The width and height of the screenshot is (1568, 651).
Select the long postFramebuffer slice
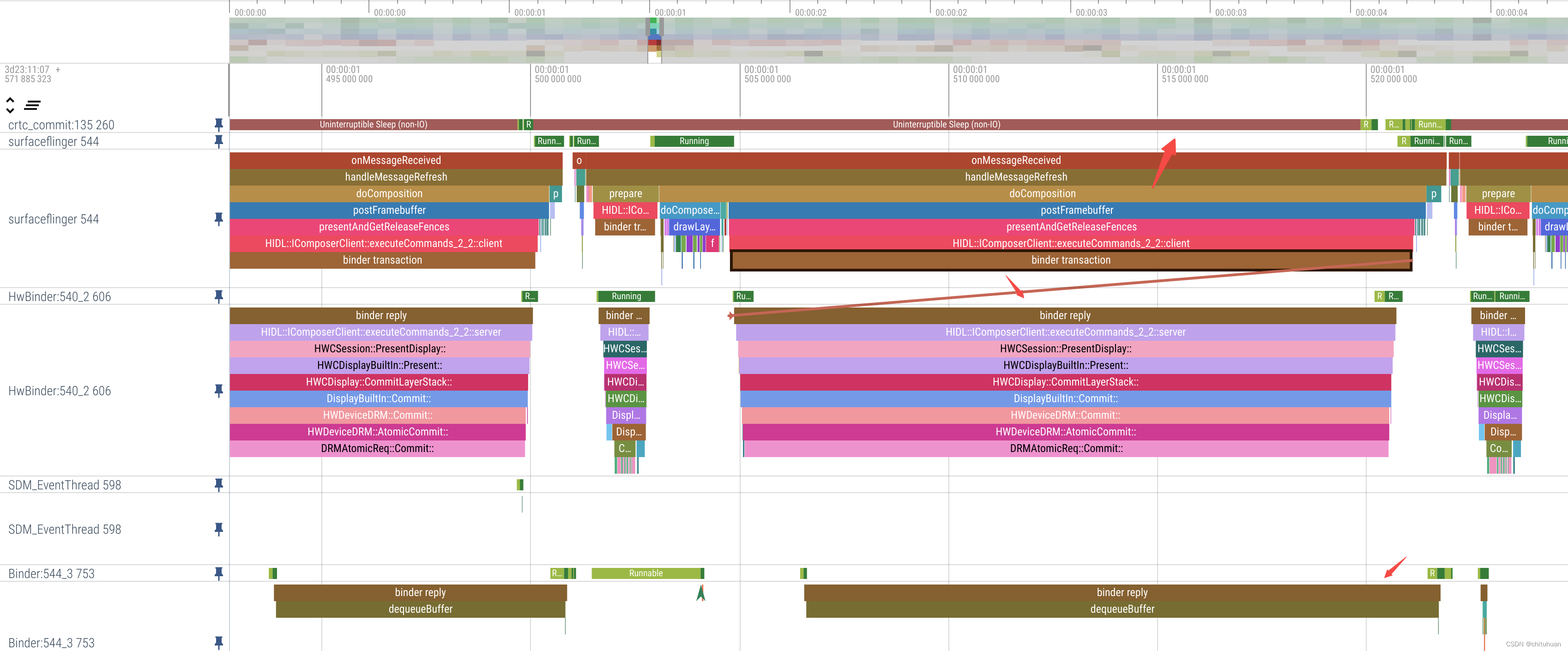1076,211
